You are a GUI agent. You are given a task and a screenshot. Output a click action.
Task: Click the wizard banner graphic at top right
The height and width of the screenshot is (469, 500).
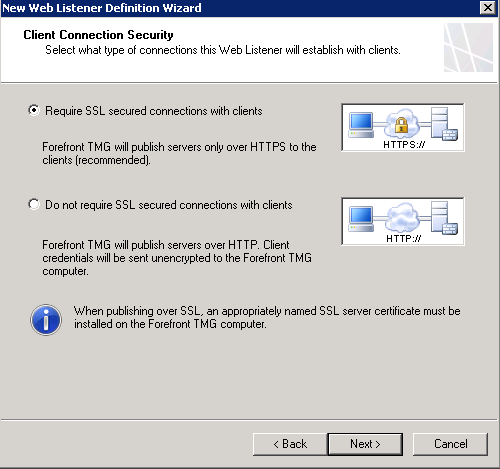468,47
